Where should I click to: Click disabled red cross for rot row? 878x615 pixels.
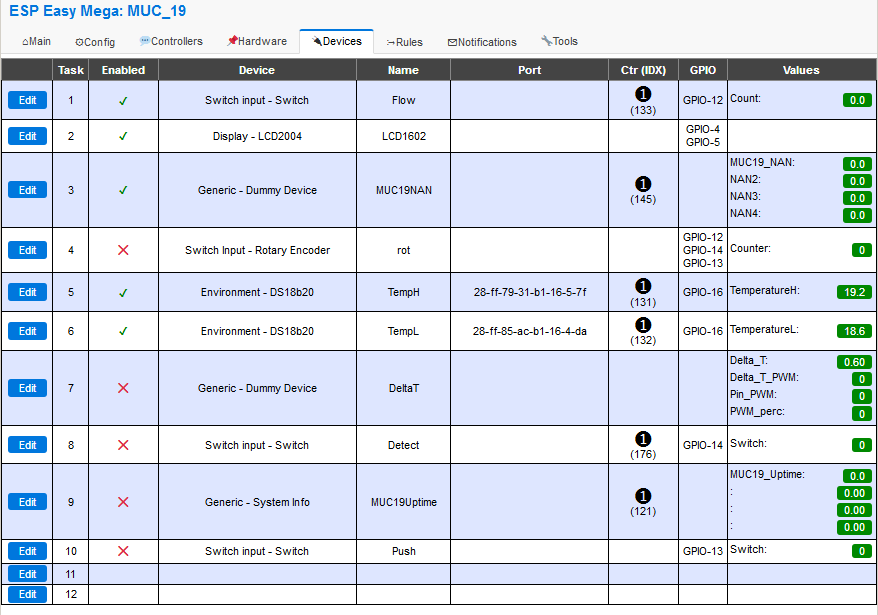coord(123,250)
